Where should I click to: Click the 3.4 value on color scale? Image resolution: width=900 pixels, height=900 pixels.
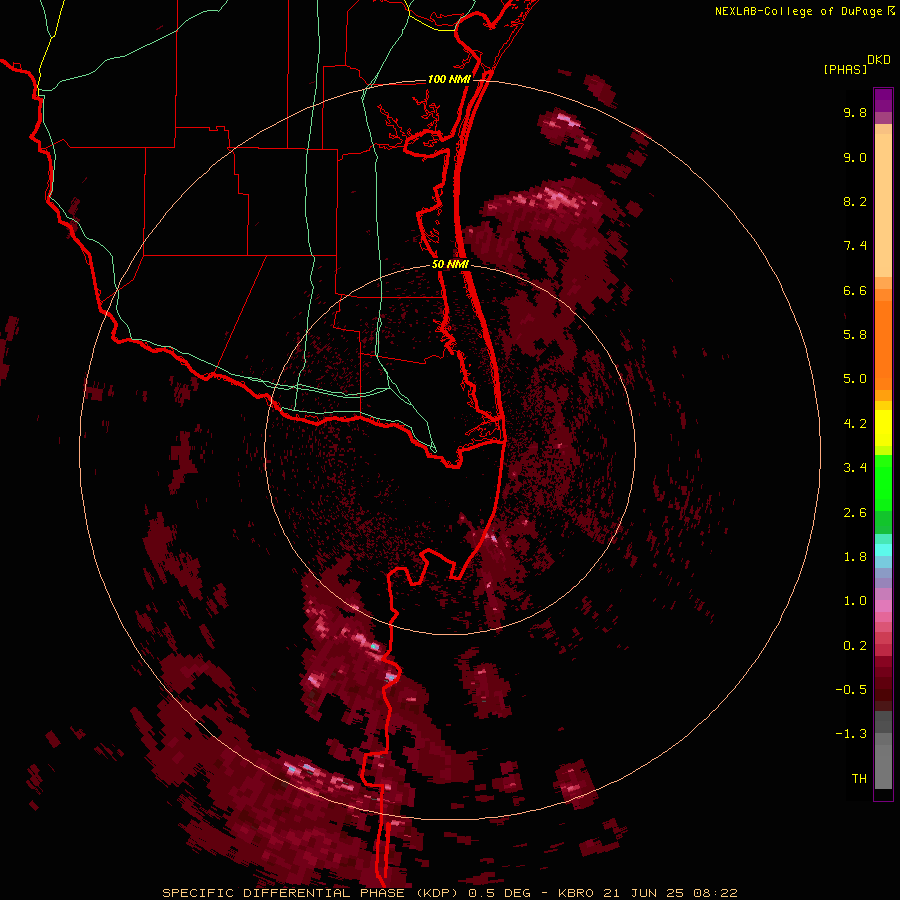click(855, 468)
